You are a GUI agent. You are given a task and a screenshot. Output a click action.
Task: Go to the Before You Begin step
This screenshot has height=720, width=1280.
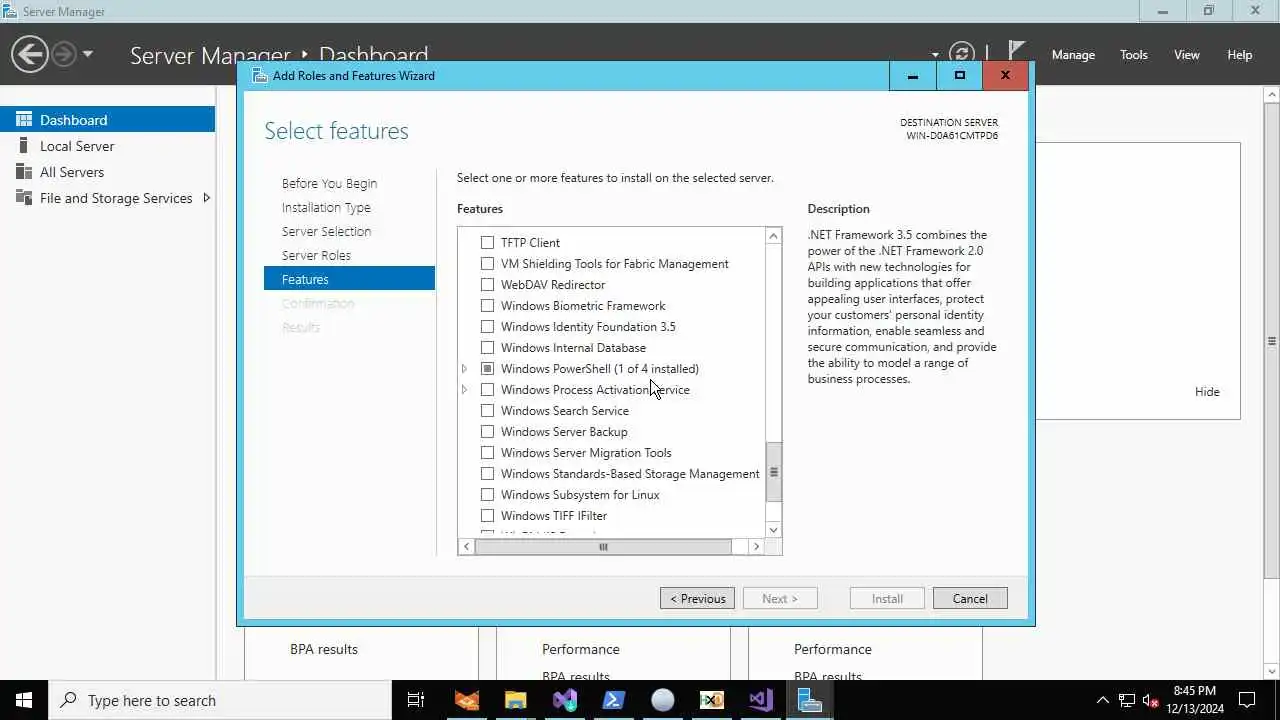[x=329, y=183]
